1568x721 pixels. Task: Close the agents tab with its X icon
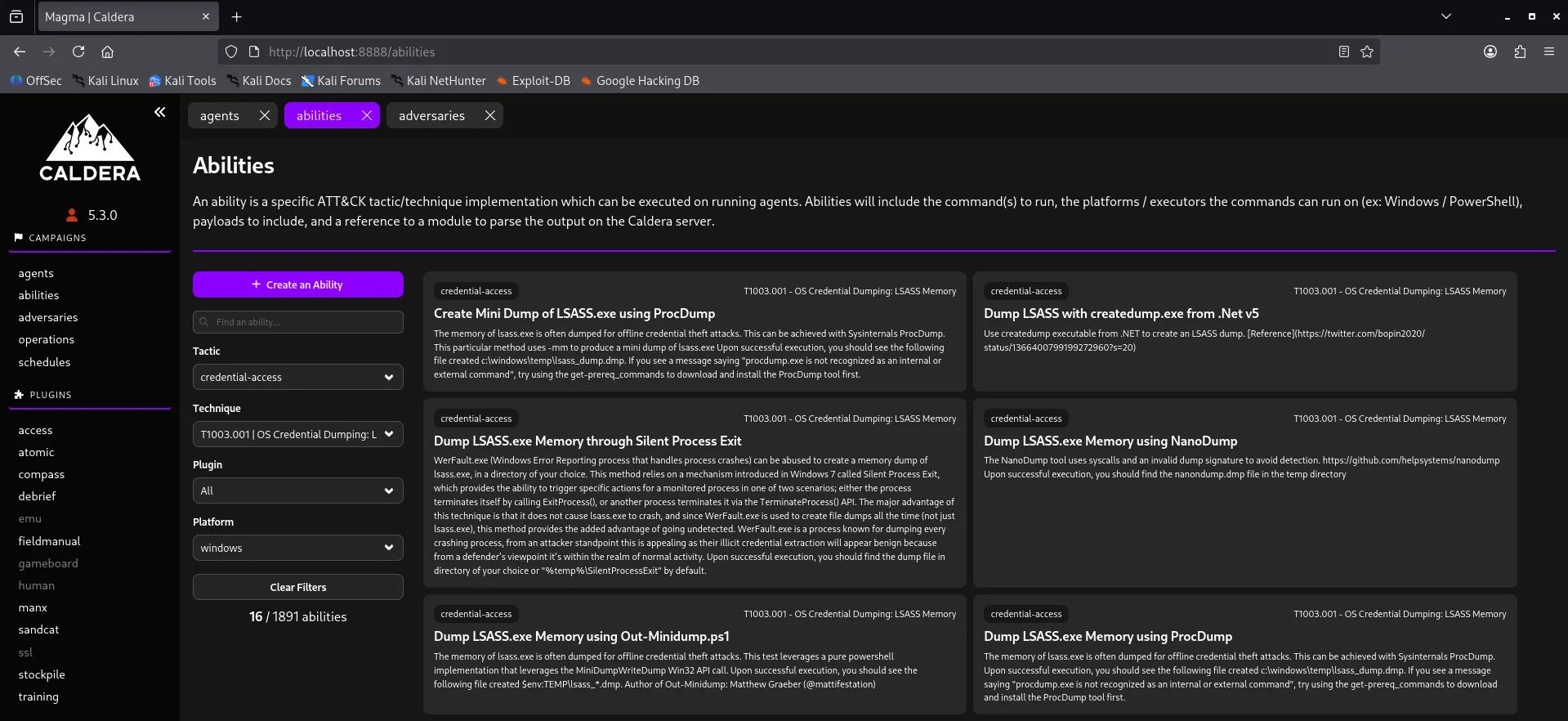click(x=264, y=115)
